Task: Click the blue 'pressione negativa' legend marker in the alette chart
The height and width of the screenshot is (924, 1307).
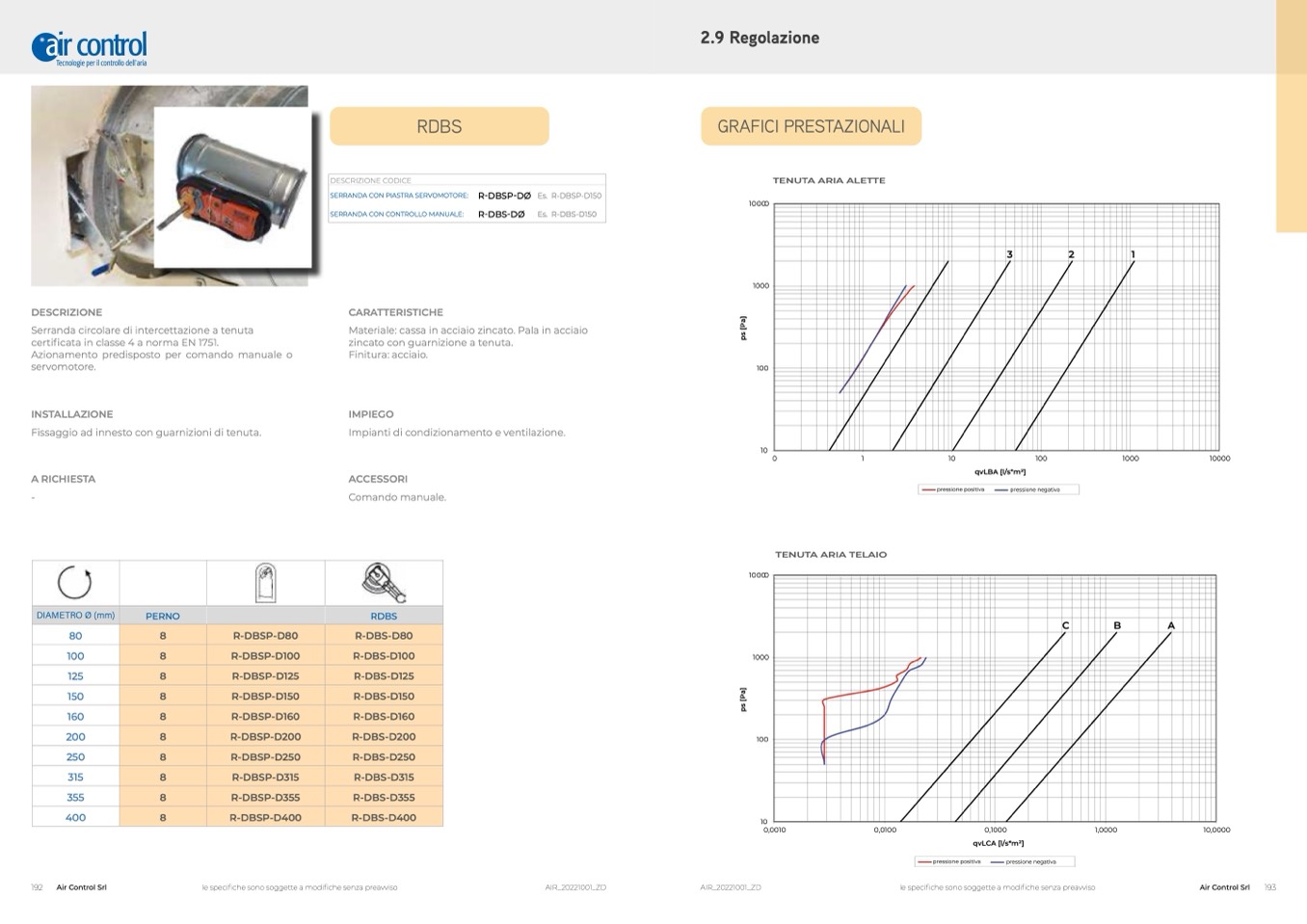Action: click(1001, 489)
